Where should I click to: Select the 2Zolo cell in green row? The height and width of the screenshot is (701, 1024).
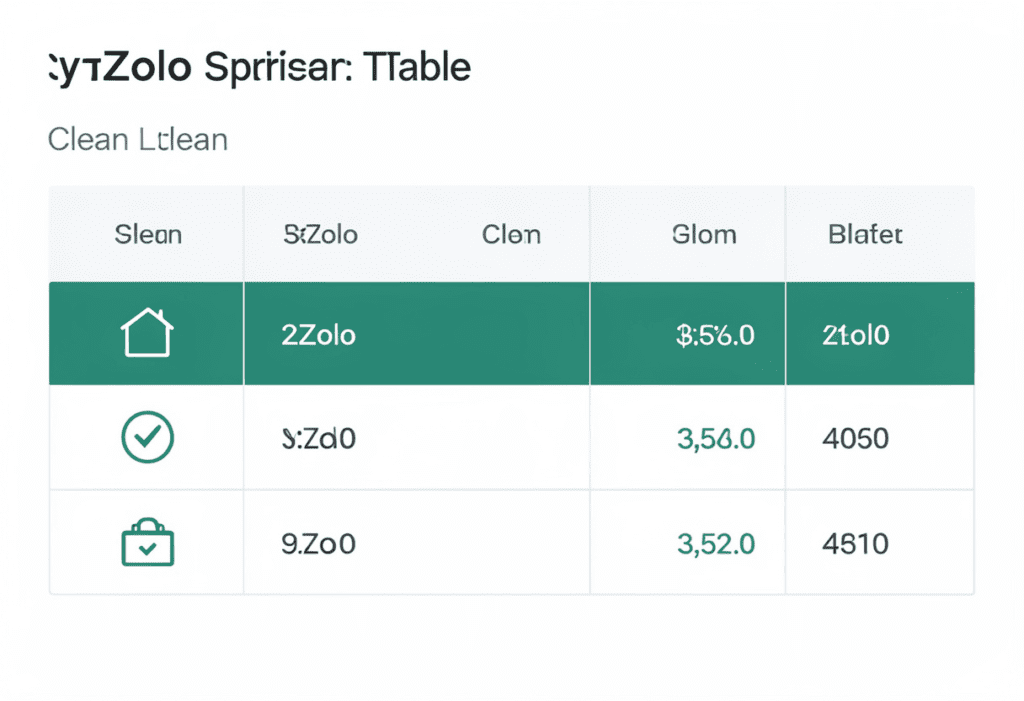click(318, 334)
